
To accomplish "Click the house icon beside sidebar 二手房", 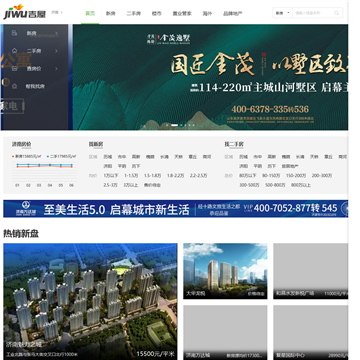I will point(14,51).
